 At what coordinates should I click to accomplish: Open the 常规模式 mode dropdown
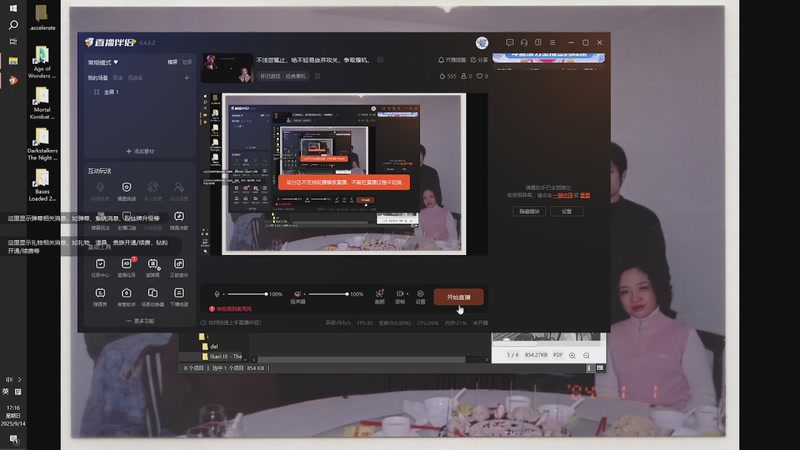tap(103, 62)
